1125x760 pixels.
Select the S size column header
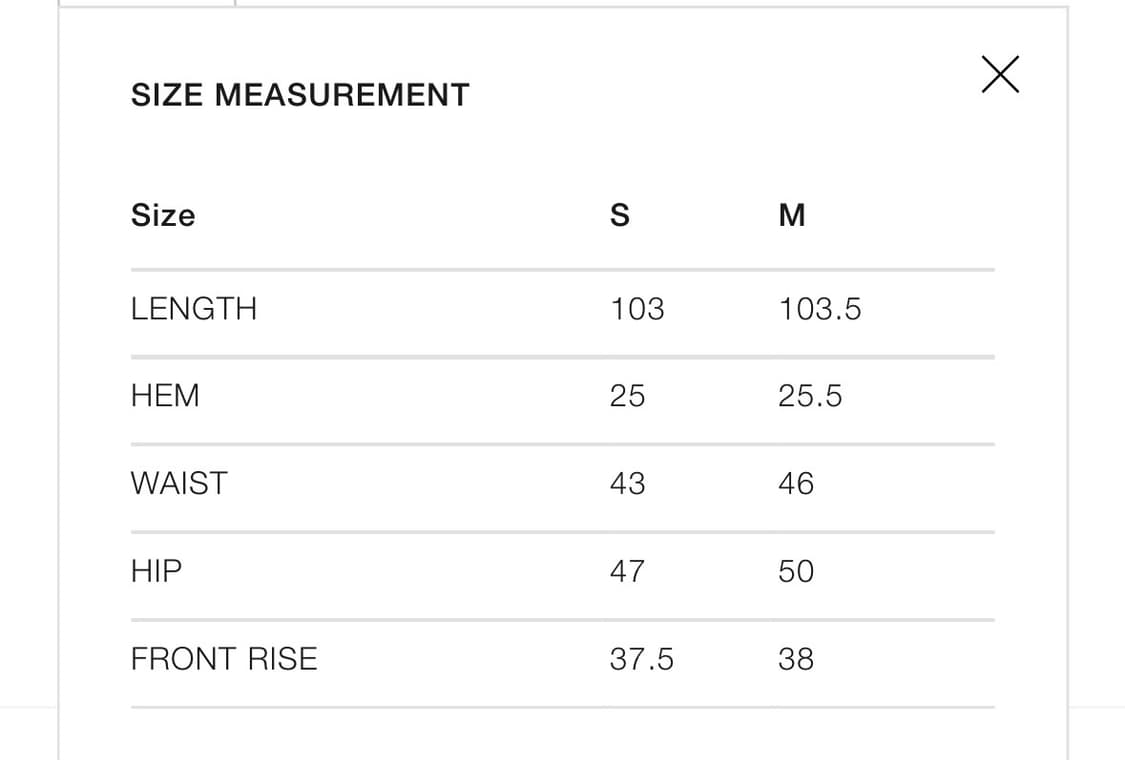(x=620, y=216)
